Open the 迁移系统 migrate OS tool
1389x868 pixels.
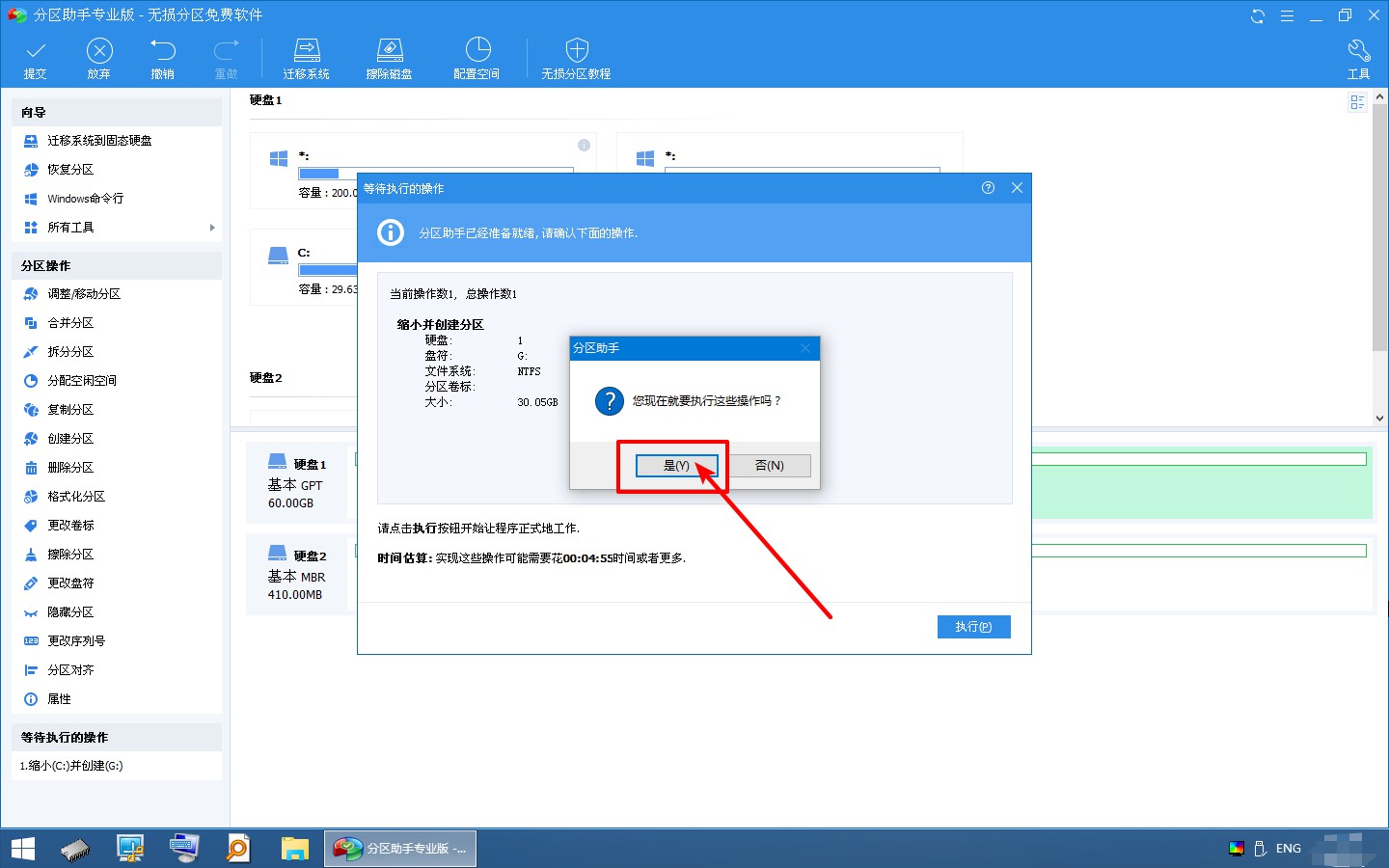pos(307,59)
